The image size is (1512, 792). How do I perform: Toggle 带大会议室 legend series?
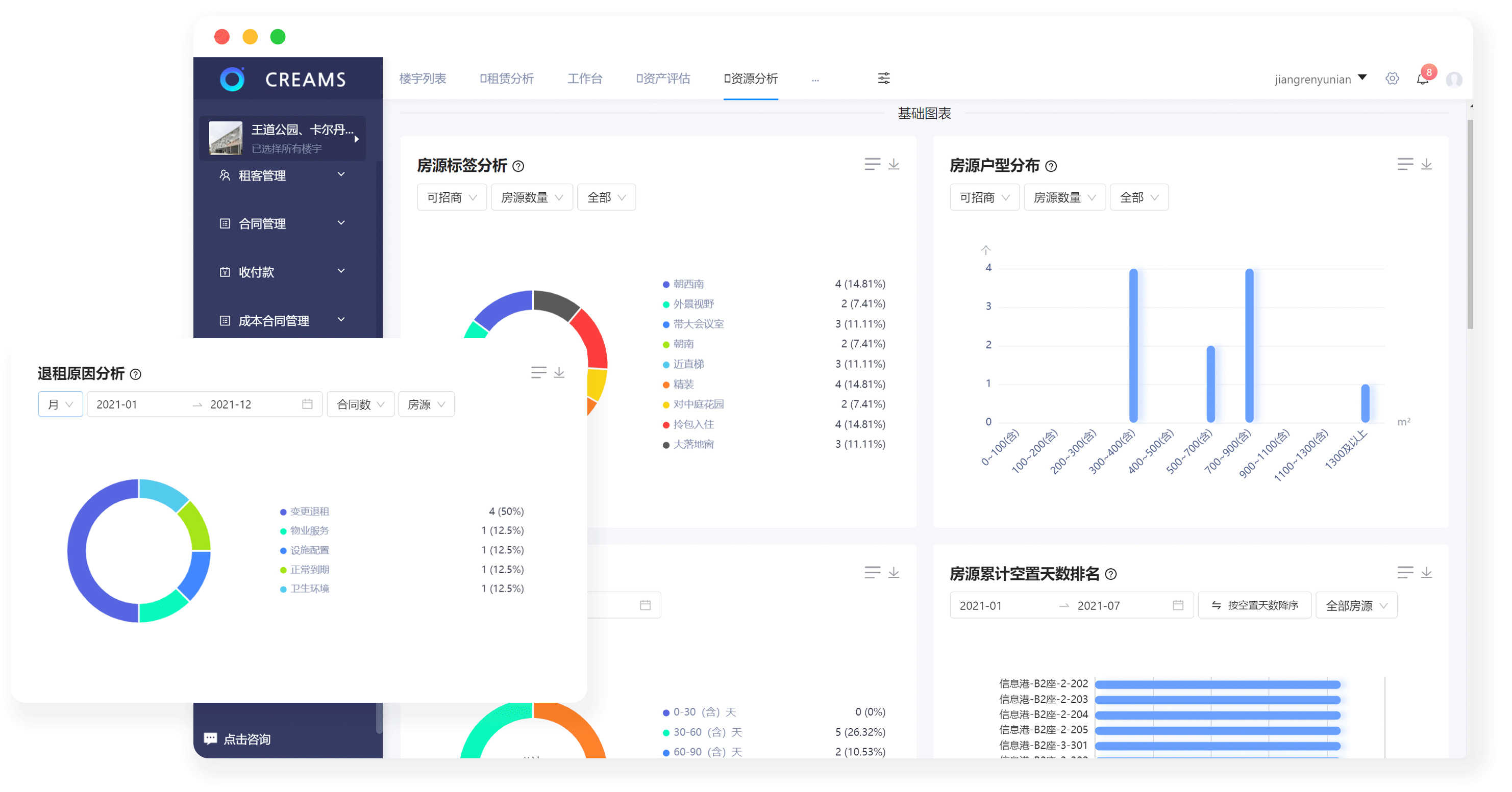[x=693, y=324]
